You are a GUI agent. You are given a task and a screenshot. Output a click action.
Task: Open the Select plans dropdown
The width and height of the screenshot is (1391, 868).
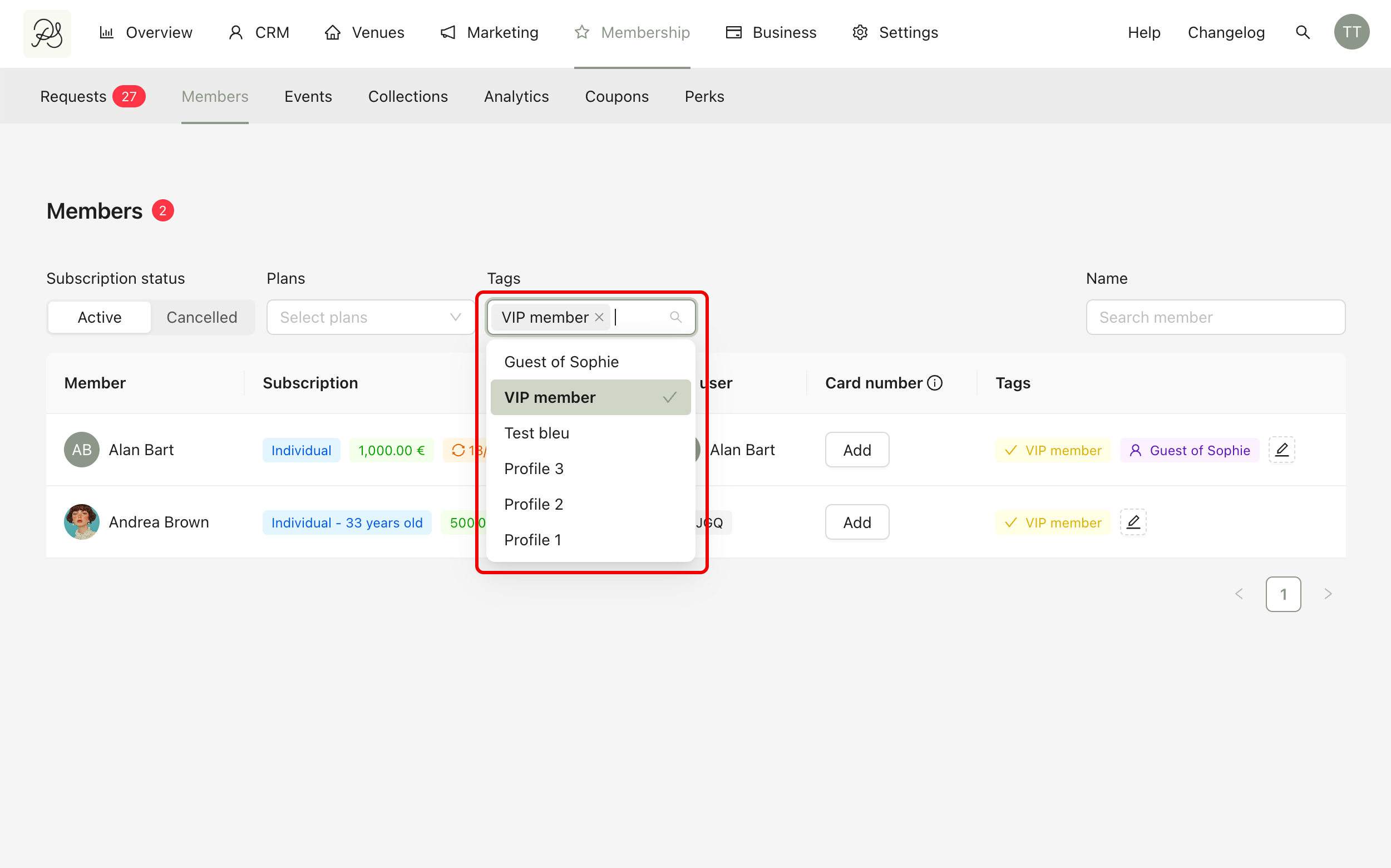(370, 318)
